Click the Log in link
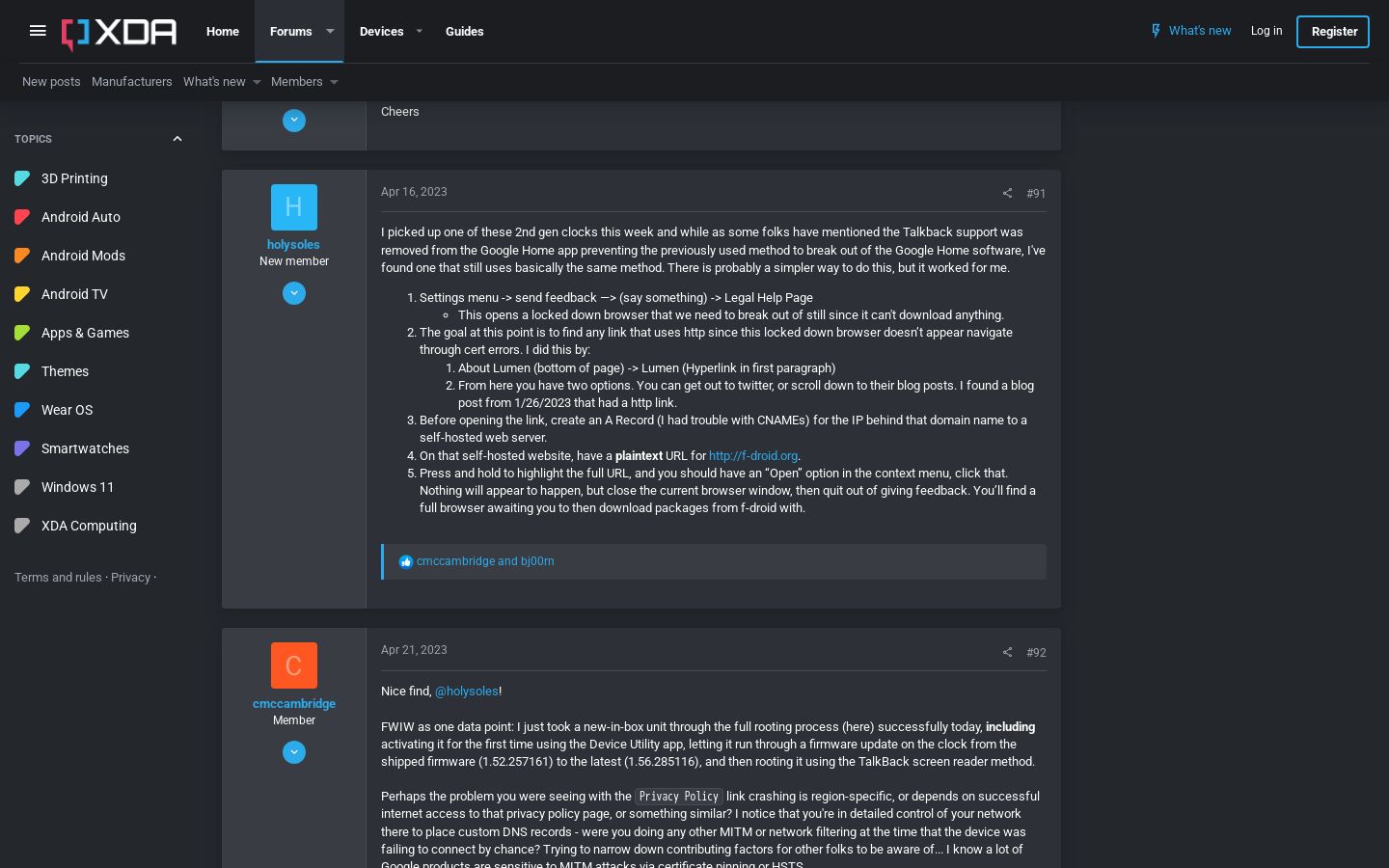1389x868 pixels. pyautogui.click(x=1266, y=31)
